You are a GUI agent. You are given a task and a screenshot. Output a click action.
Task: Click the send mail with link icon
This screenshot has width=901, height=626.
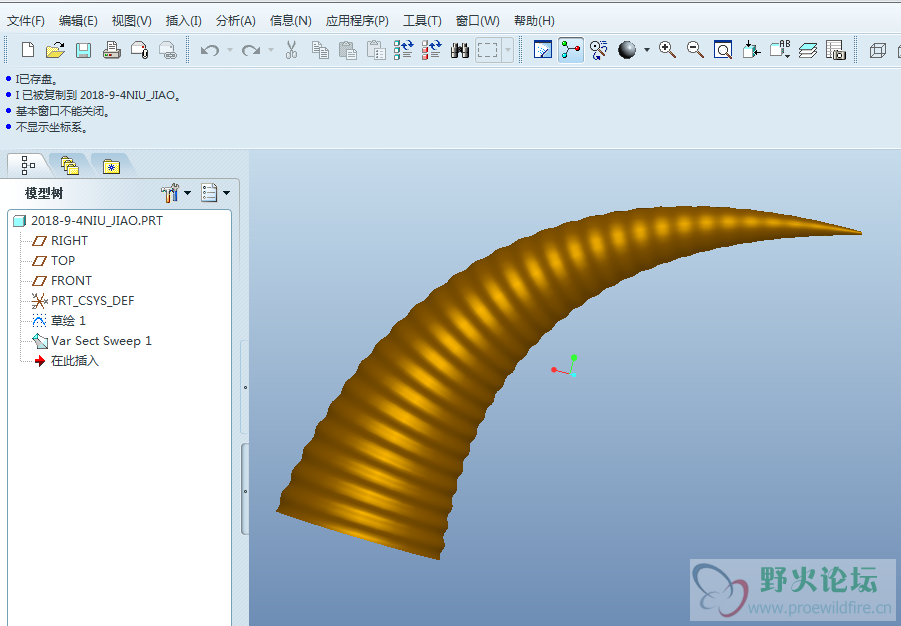pyautogui.click(x=167, y=50)
